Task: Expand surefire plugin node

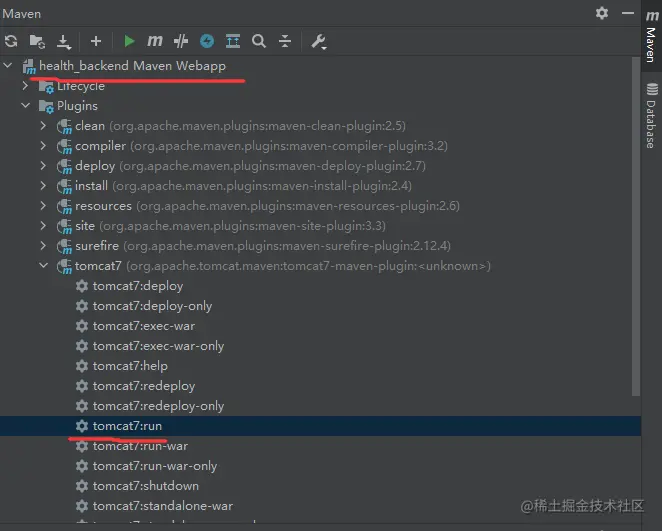Action: pos(43,245)
